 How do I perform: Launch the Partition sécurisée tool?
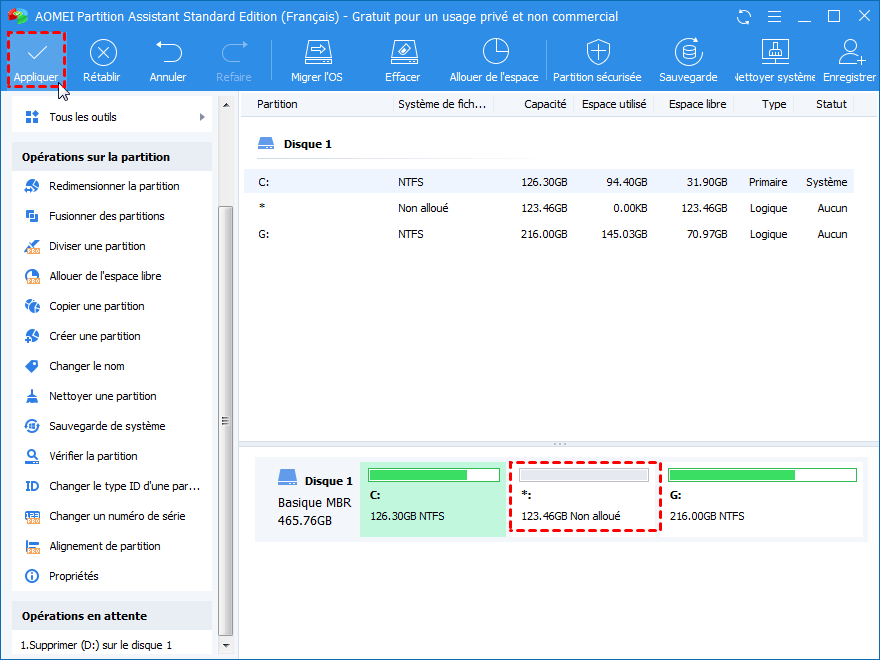(x=597, y=59)
